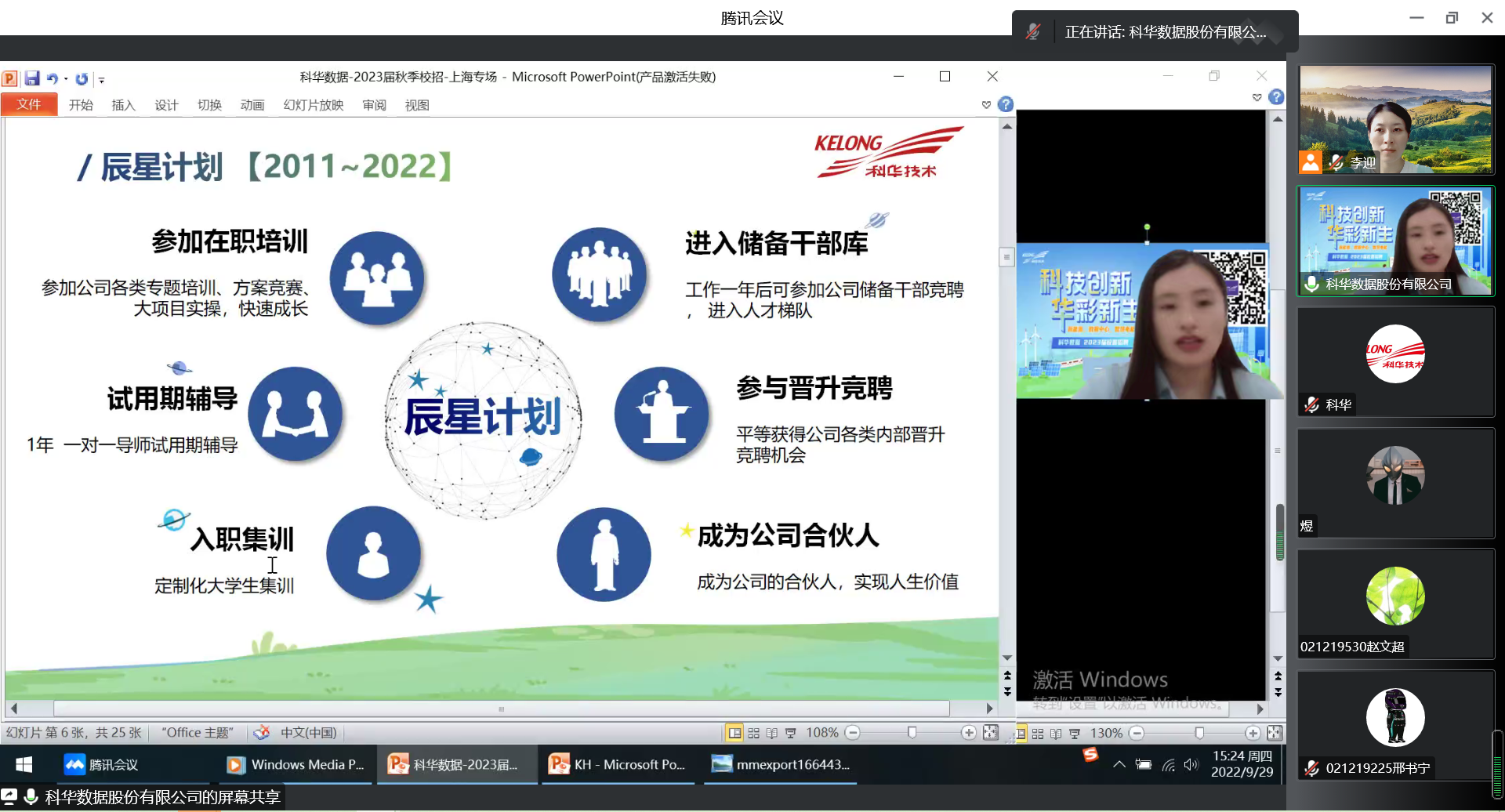Image resolution: width=1505 pixels, height=812 pixels.
Task: Expand the ribbon using the chevron
Action: (986, 104)
